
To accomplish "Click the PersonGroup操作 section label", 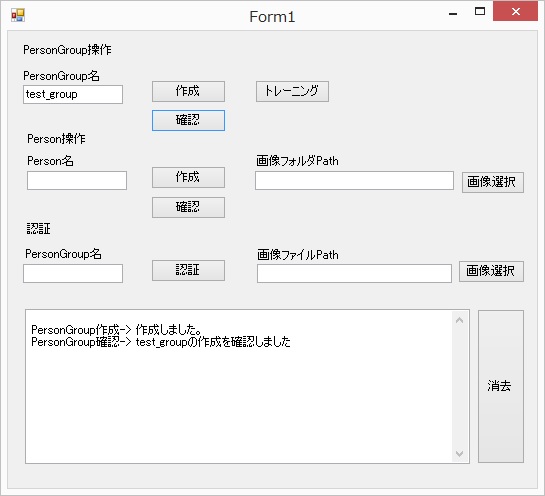I will [x=67, y=50].
